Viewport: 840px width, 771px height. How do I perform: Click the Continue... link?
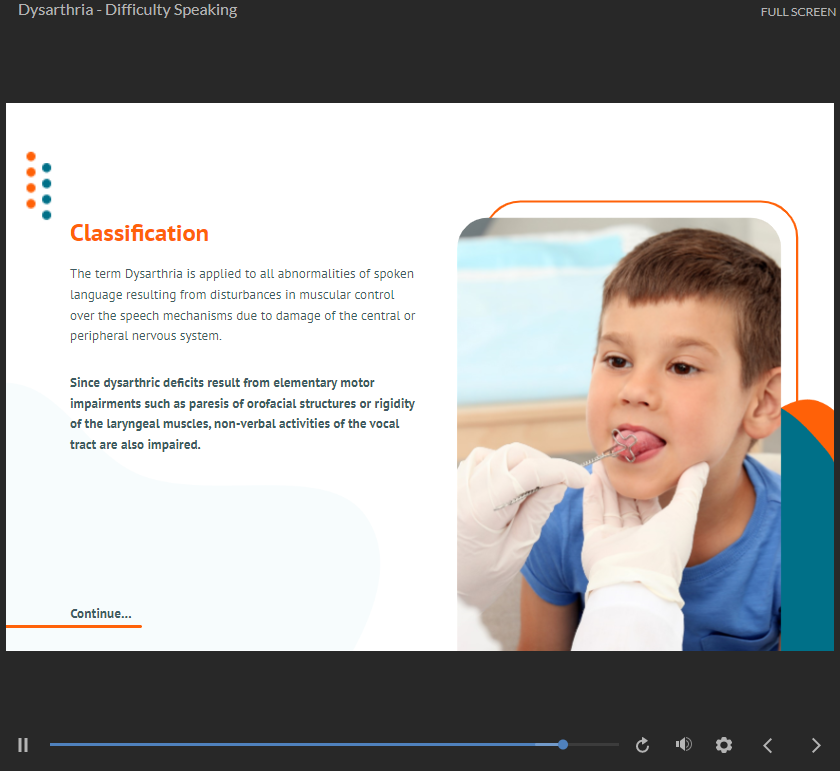100,613
